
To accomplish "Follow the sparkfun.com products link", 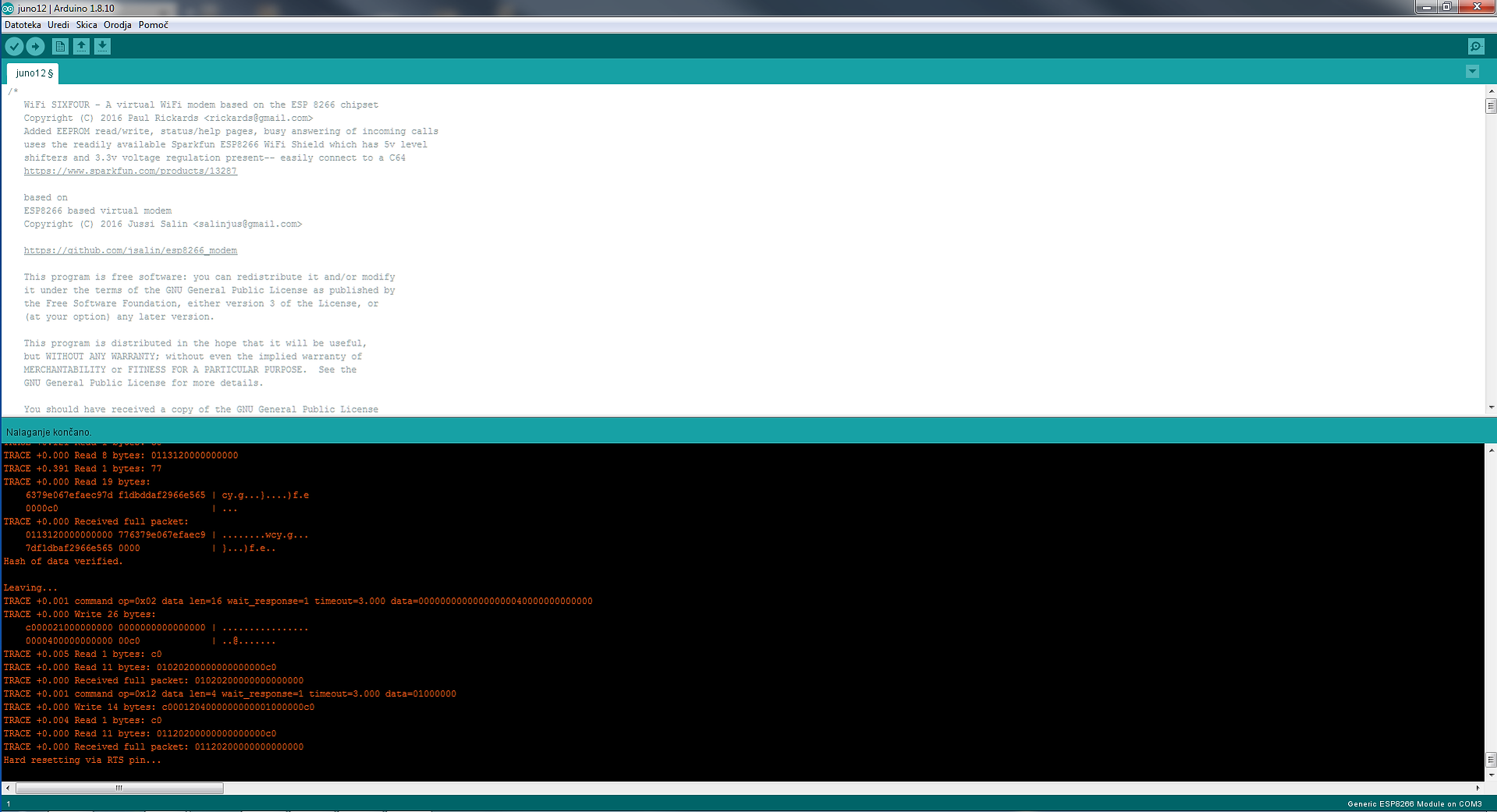I will tap(130, 171).
